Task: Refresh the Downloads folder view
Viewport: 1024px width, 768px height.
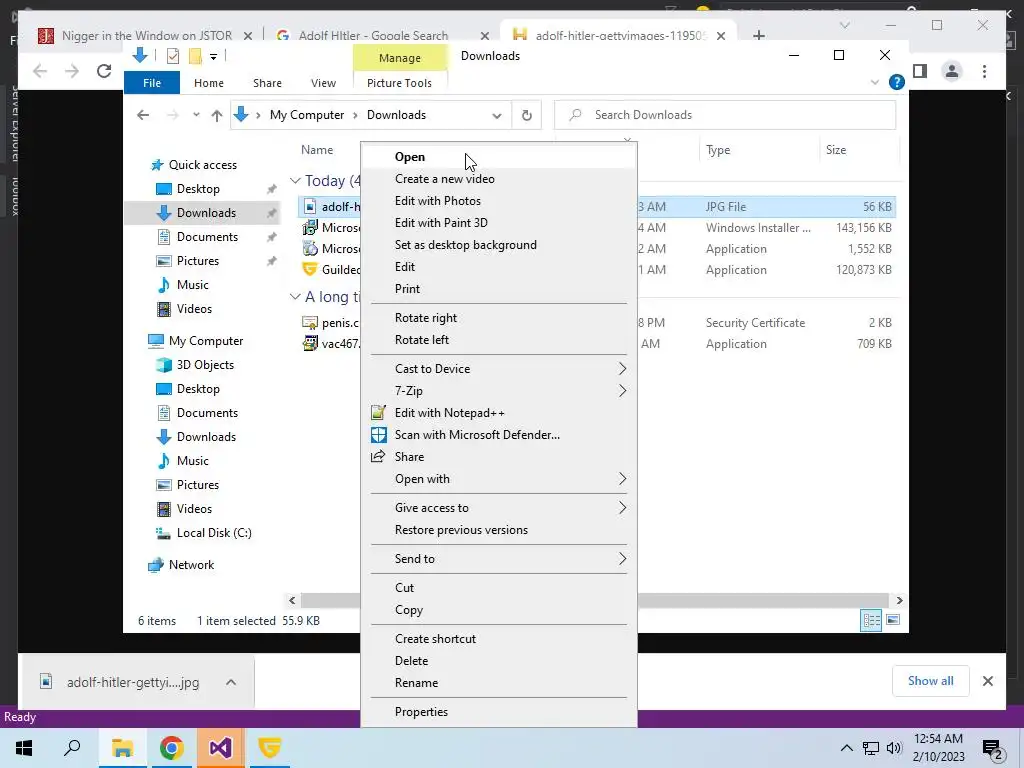Action: (x=526, y=116)
